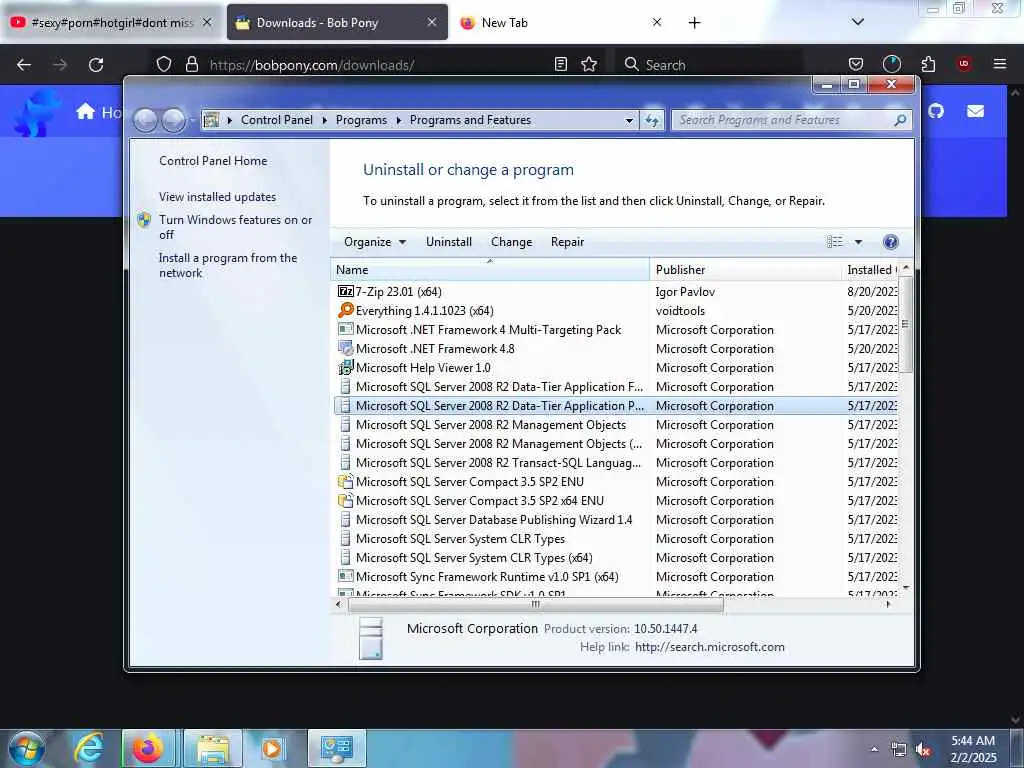The image size is (1024, 768).
Task: Open Firefox extensions puzzle icon
Action: click(x=928, y=64)
